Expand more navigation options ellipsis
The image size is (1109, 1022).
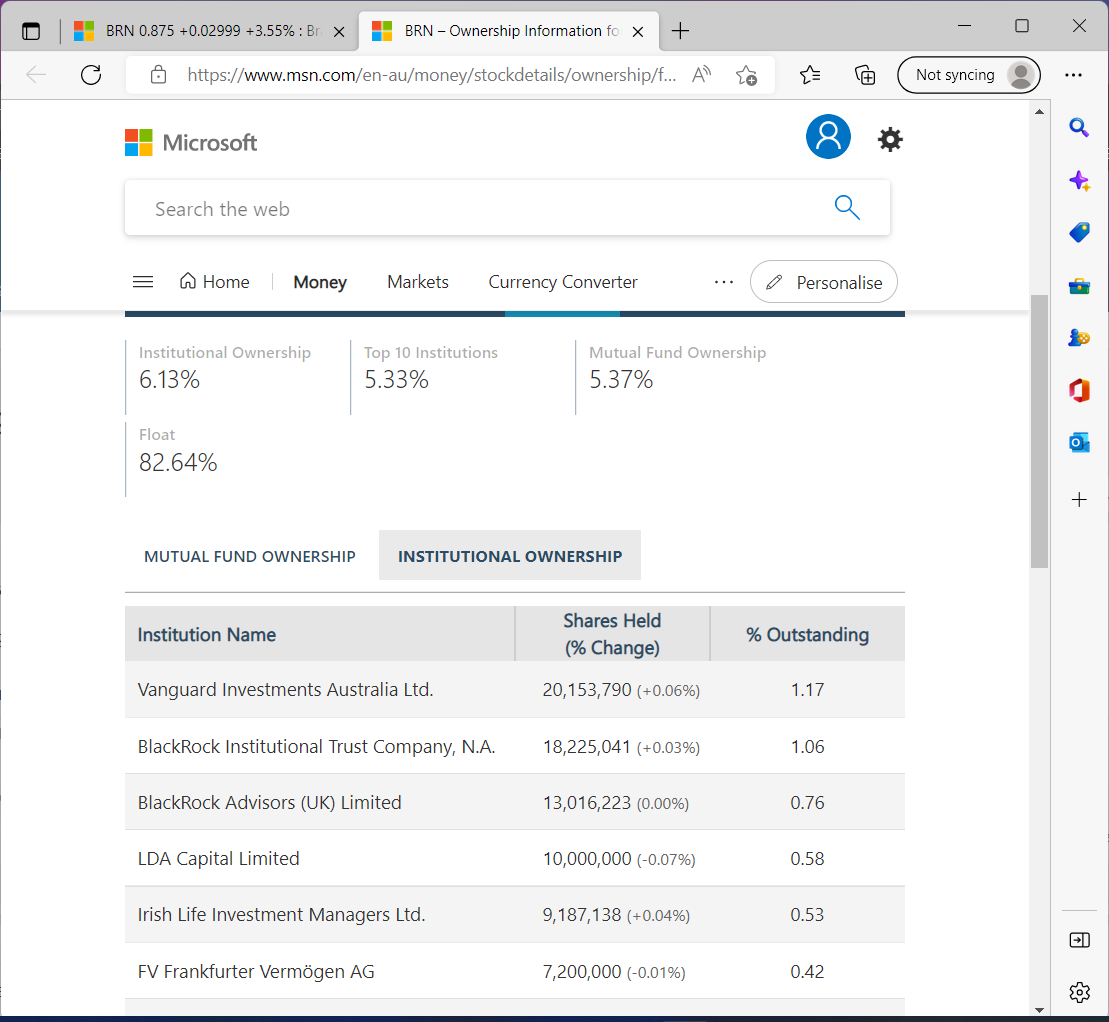(x=724, y=282)
